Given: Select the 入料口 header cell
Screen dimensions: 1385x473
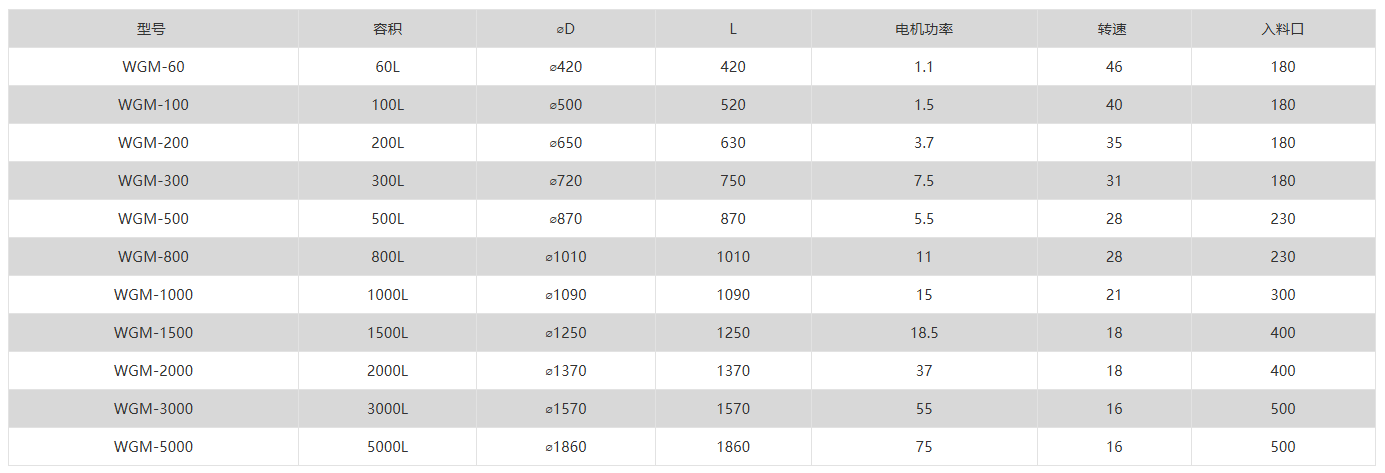Looking at the screenshot, I should (x=1283, y=29).
